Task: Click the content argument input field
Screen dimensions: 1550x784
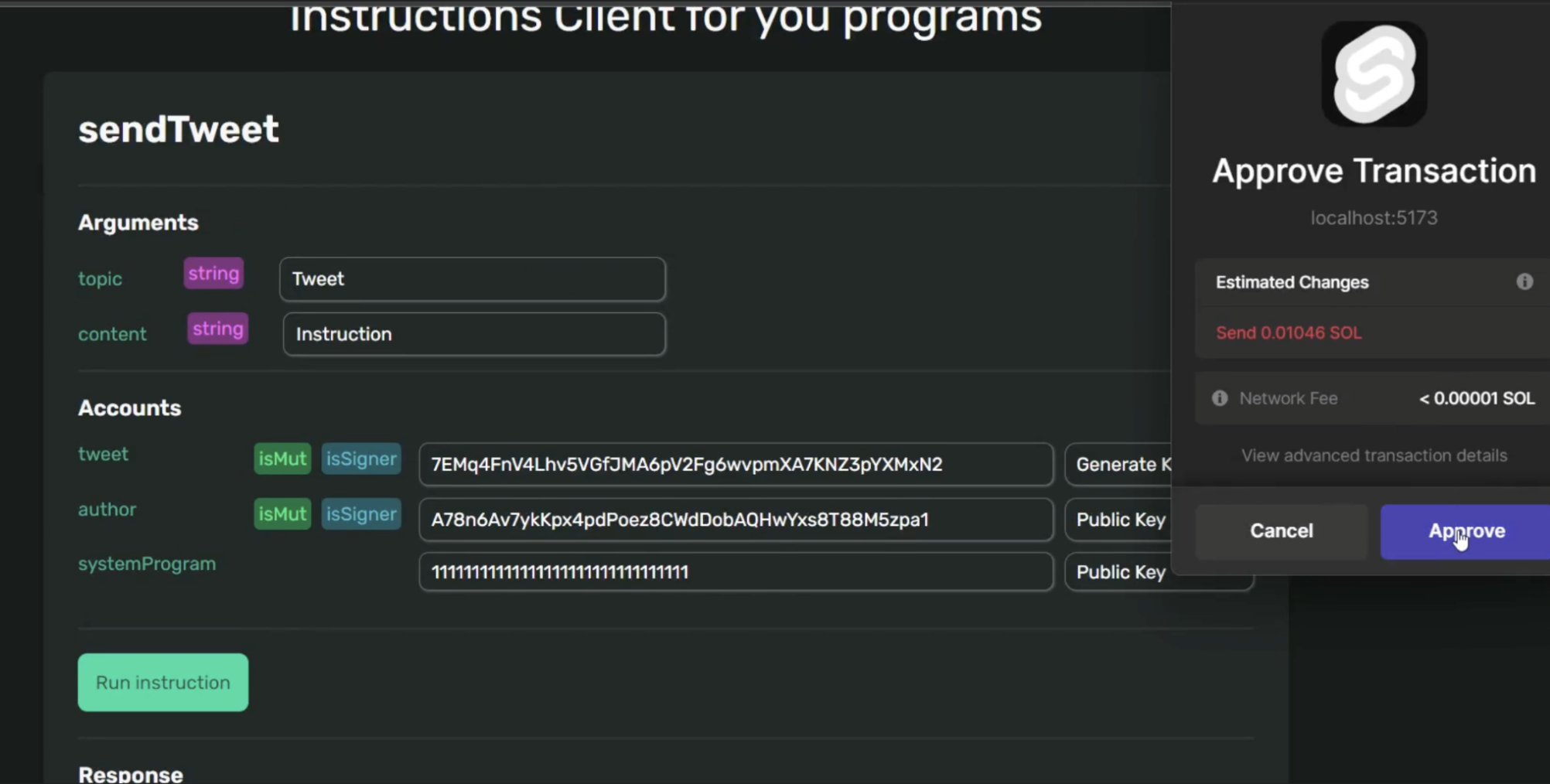Action: 474,334
